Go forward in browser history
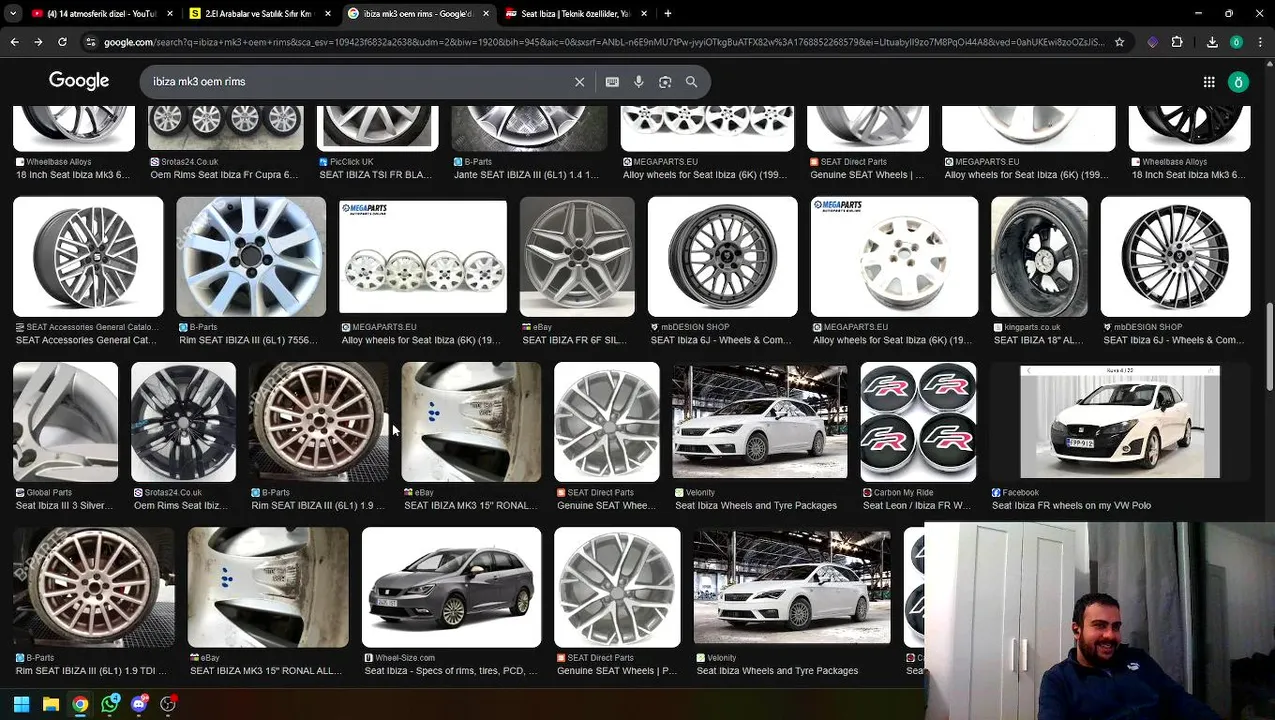This screenshot has height=720, width=1275. point(38,42)
